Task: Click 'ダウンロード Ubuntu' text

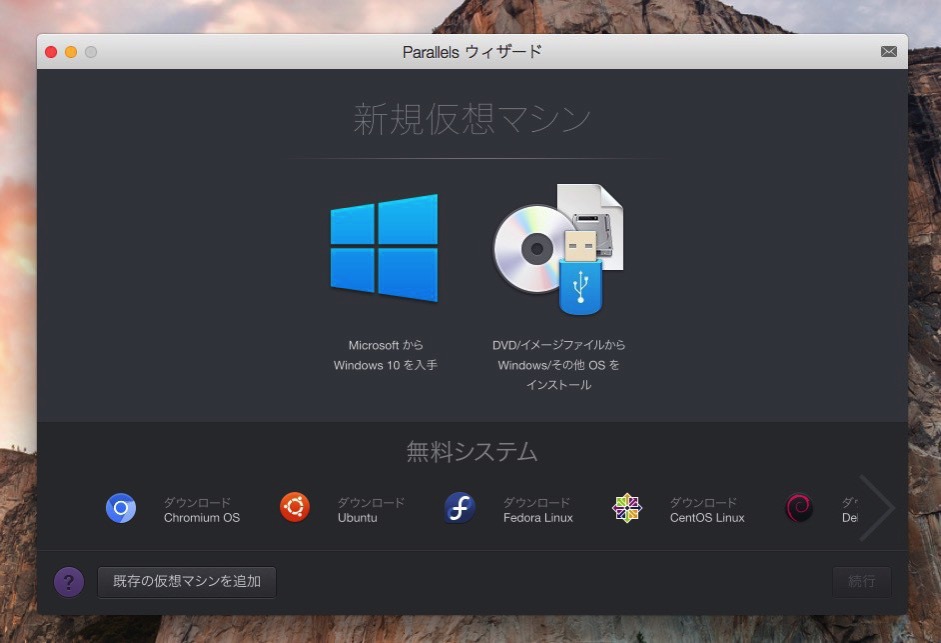Action: [x=371, y=510]
